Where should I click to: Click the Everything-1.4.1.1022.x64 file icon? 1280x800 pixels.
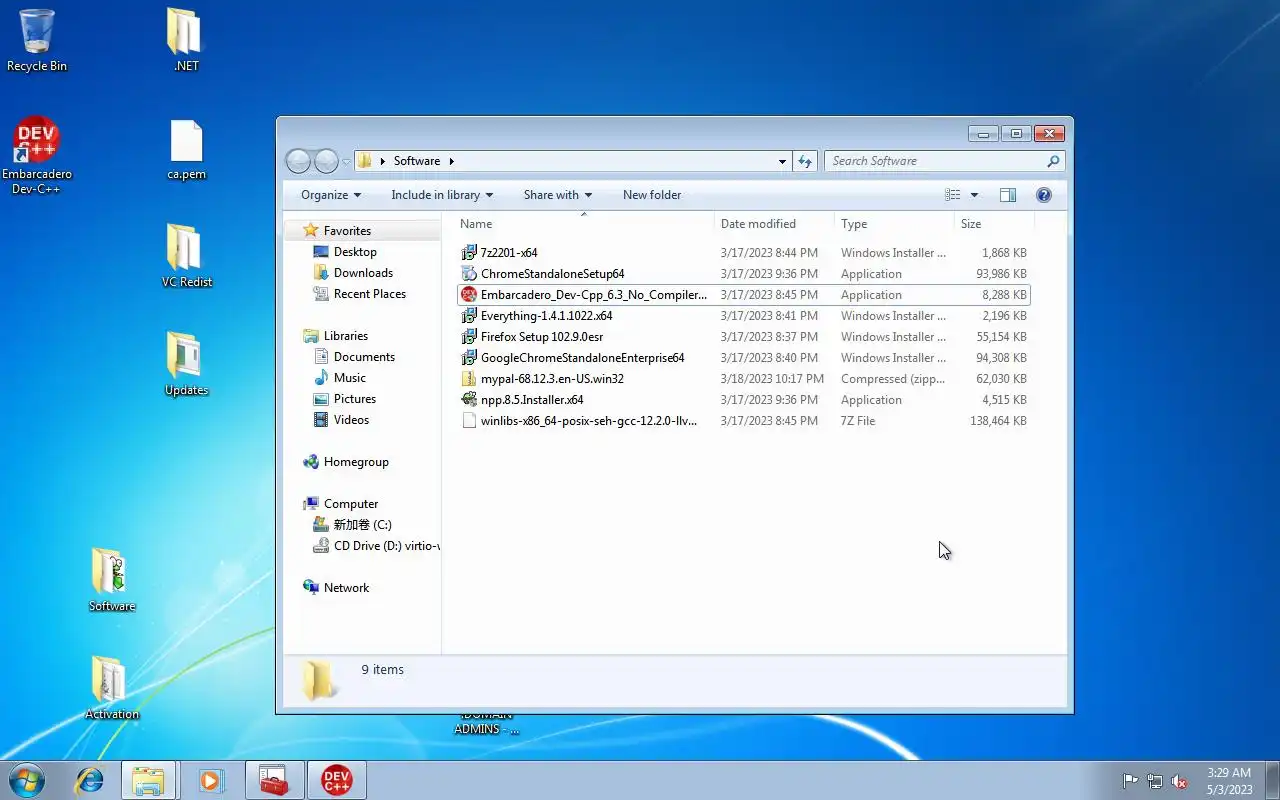click(469, 316)
